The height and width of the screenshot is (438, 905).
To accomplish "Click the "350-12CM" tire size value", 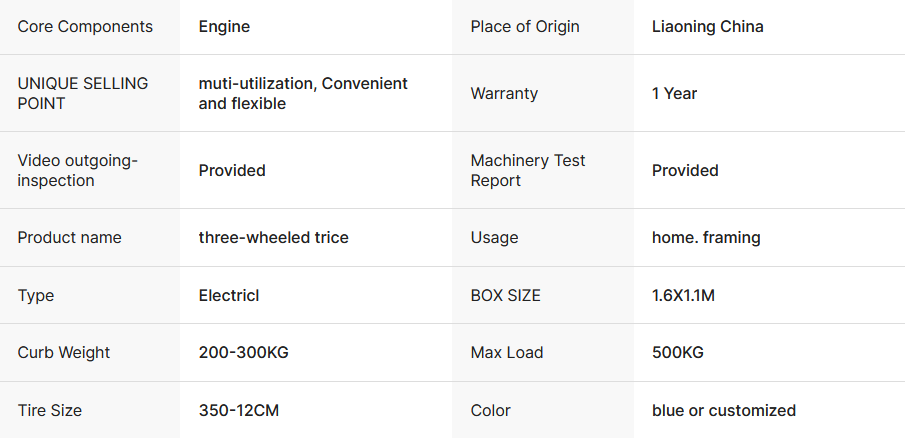I will [x=238, y=410].
